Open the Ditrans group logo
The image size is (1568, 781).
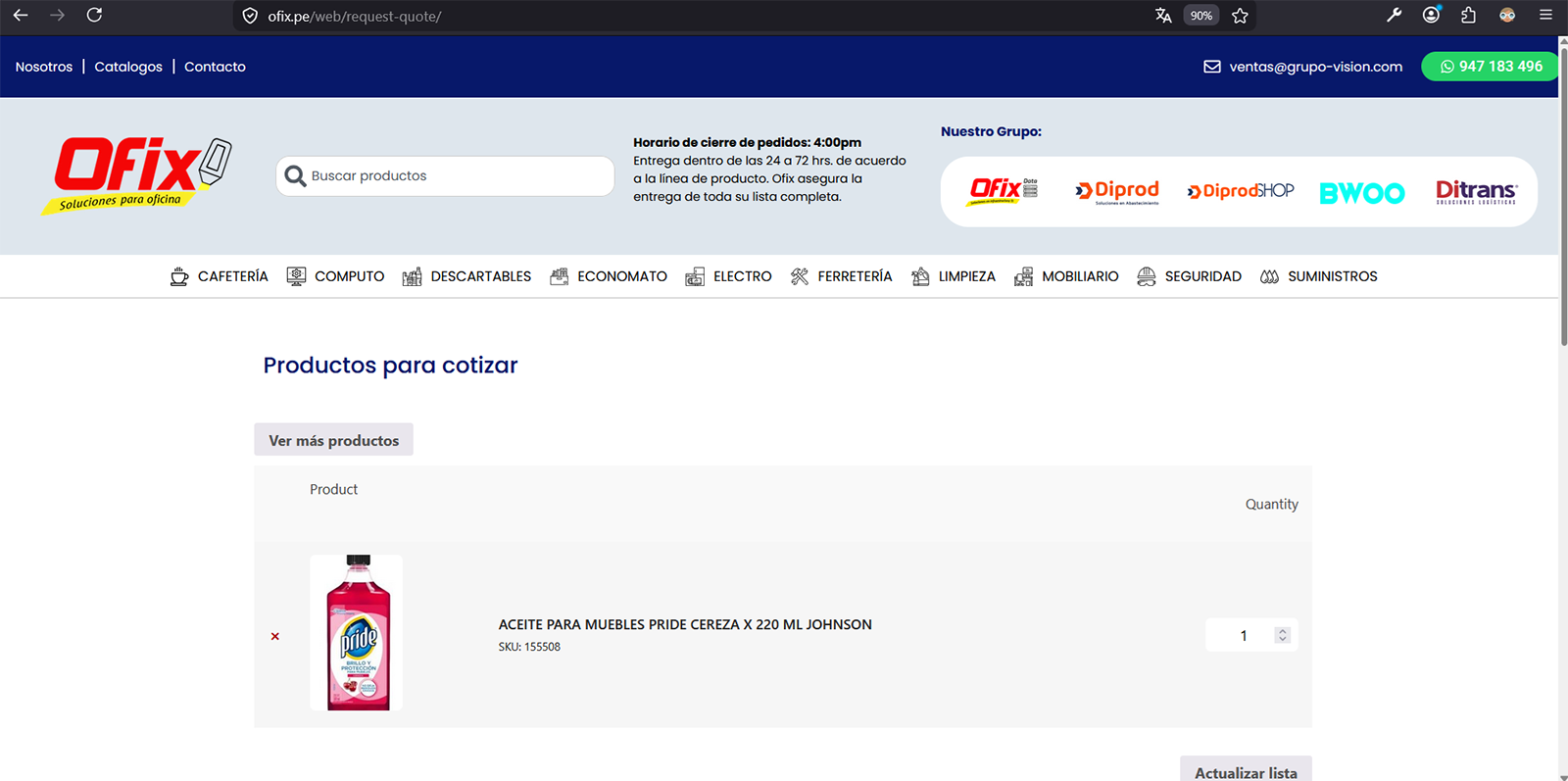point(1477,192)
